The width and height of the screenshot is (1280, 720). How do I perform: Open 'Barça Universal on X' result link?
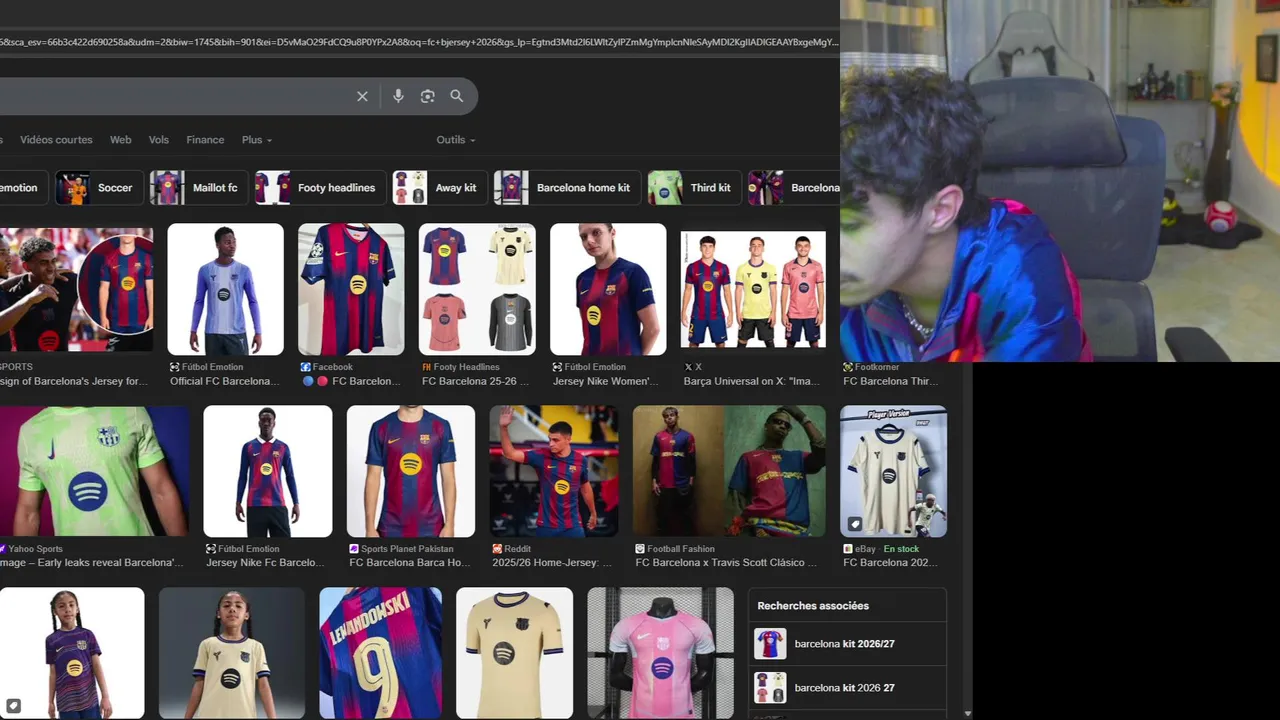pos(751,381)
